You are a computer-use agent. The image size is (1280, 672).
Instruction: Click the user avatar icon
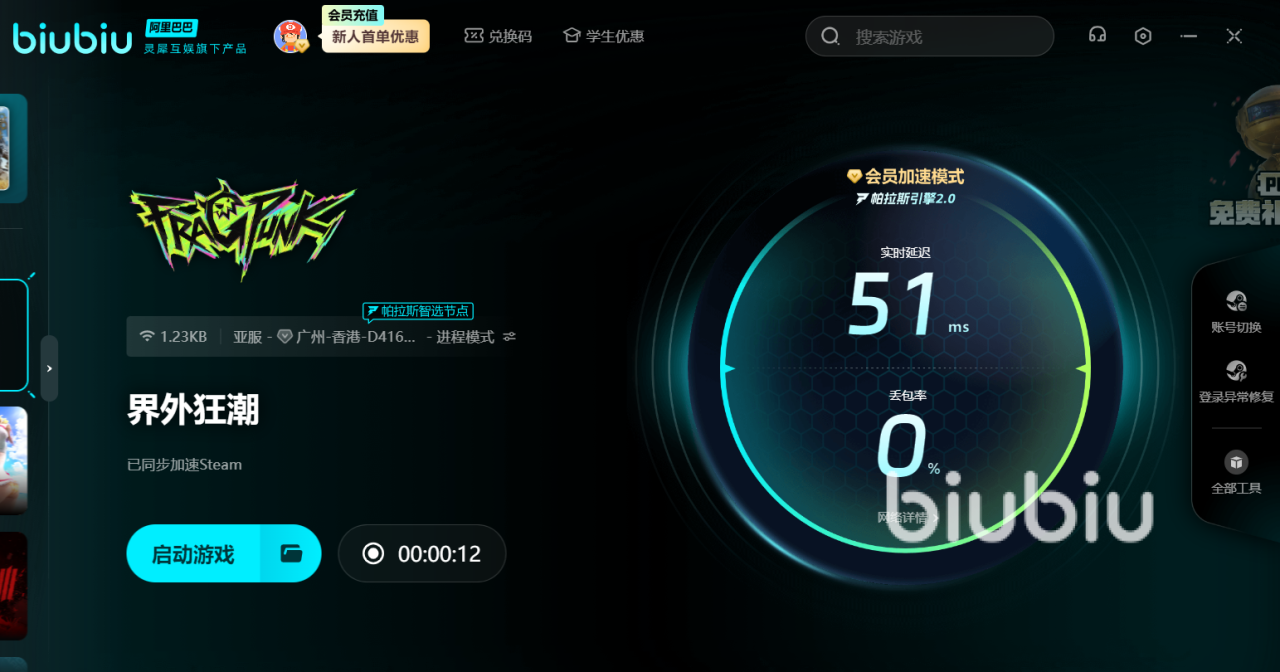coord(290,37)
